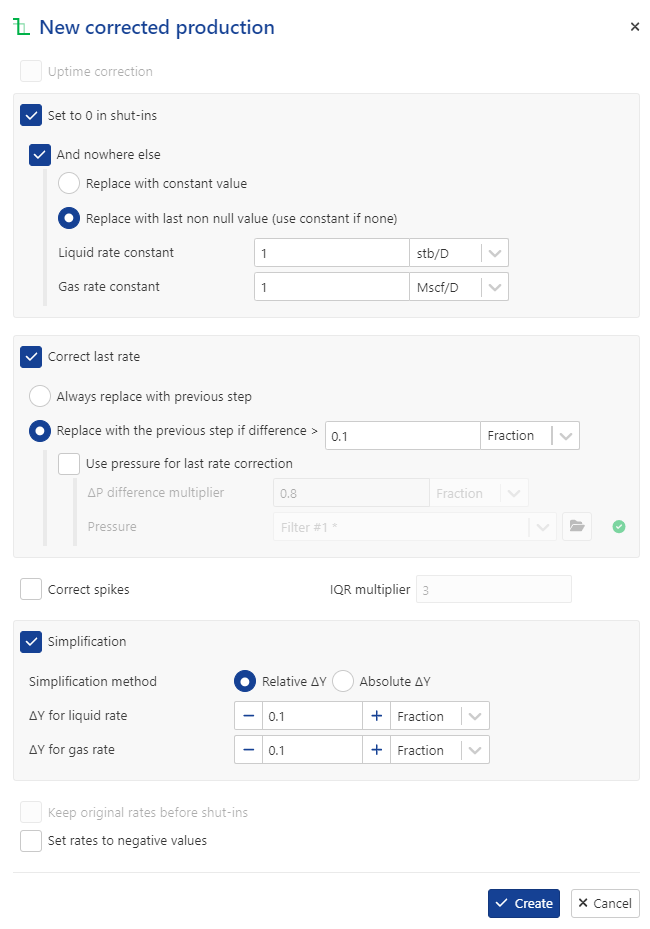Increase ΔY for liquid rate with plus
Viewport: 650px width, 929px height.
click(x=376, y=716)
